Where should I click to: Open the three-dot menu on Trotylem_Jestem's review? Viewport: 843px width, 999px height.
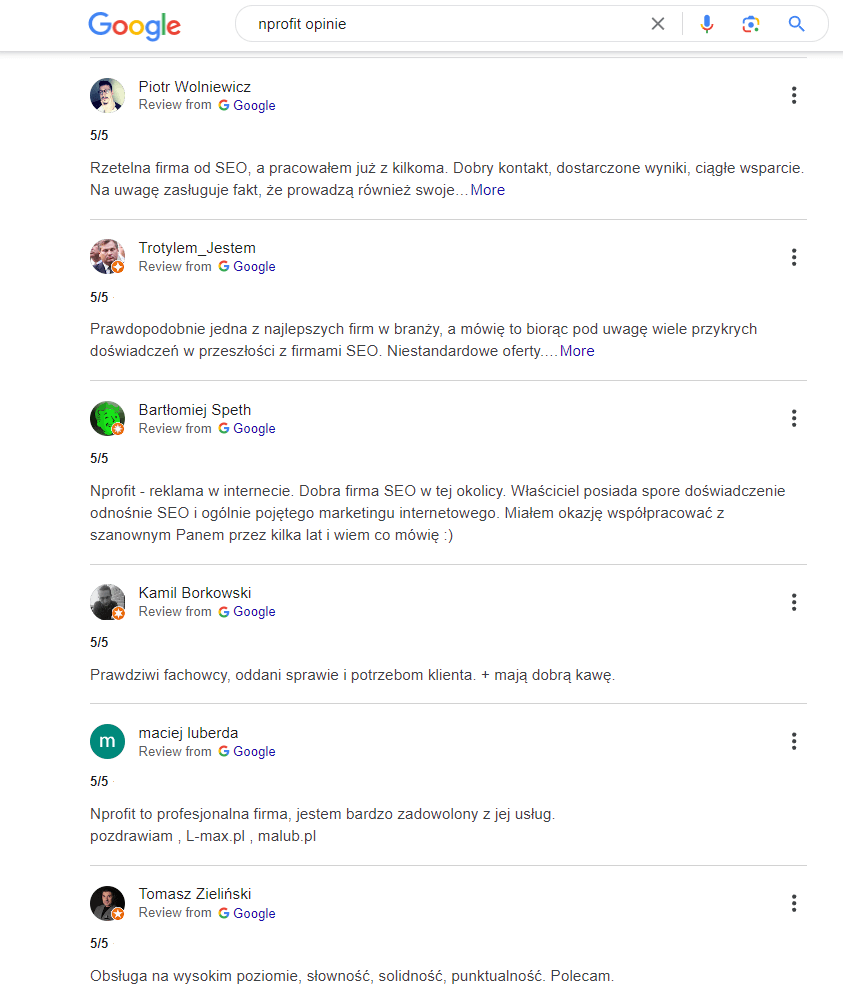(793, 257)
